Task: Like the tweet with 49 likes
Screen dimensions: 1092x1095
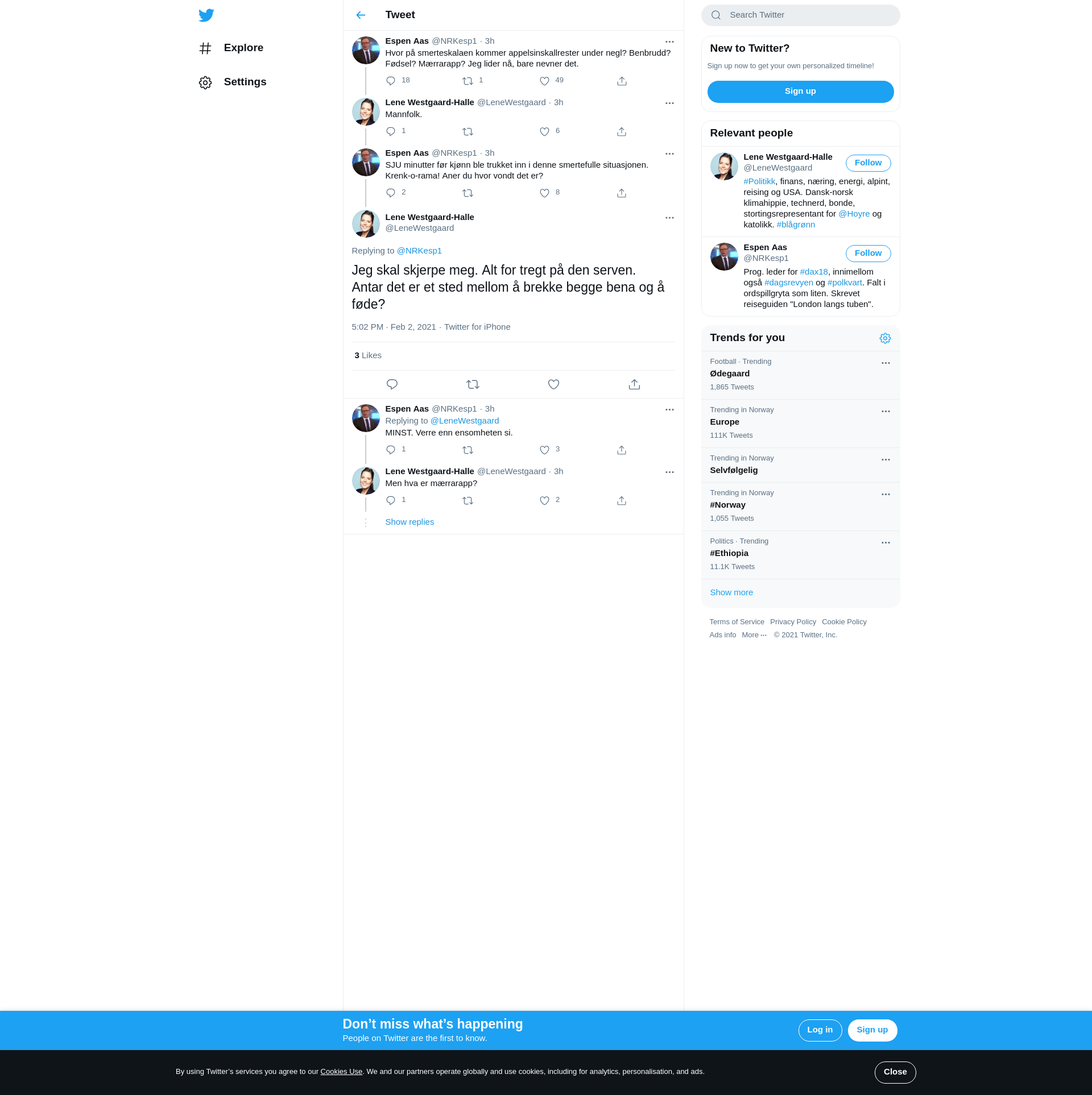Action: pos(544,81)
